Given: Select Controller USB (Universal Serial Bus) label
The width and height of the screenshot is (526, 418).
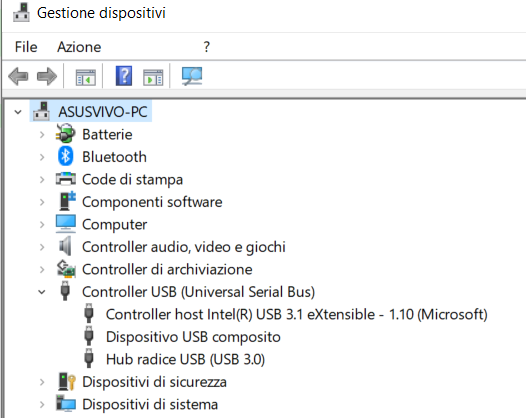Looking at the screenshot, I should (x=199, y=292).
